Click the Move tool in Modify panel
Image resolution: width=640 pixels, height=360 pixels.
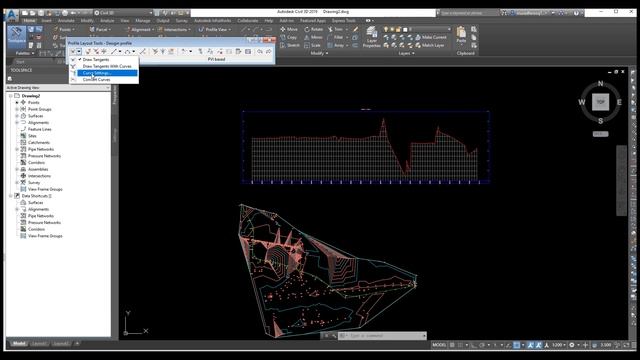click(x=289, y=29)
